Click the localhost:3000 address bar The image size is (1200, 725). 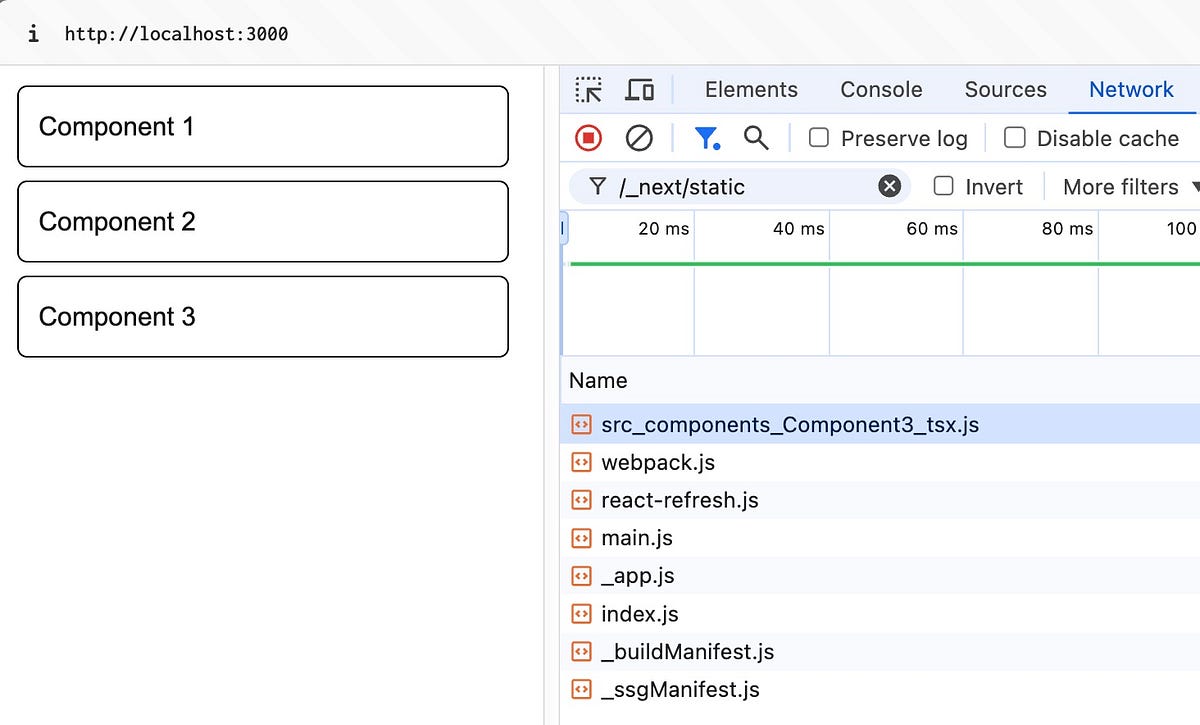(x=177, y=32)
